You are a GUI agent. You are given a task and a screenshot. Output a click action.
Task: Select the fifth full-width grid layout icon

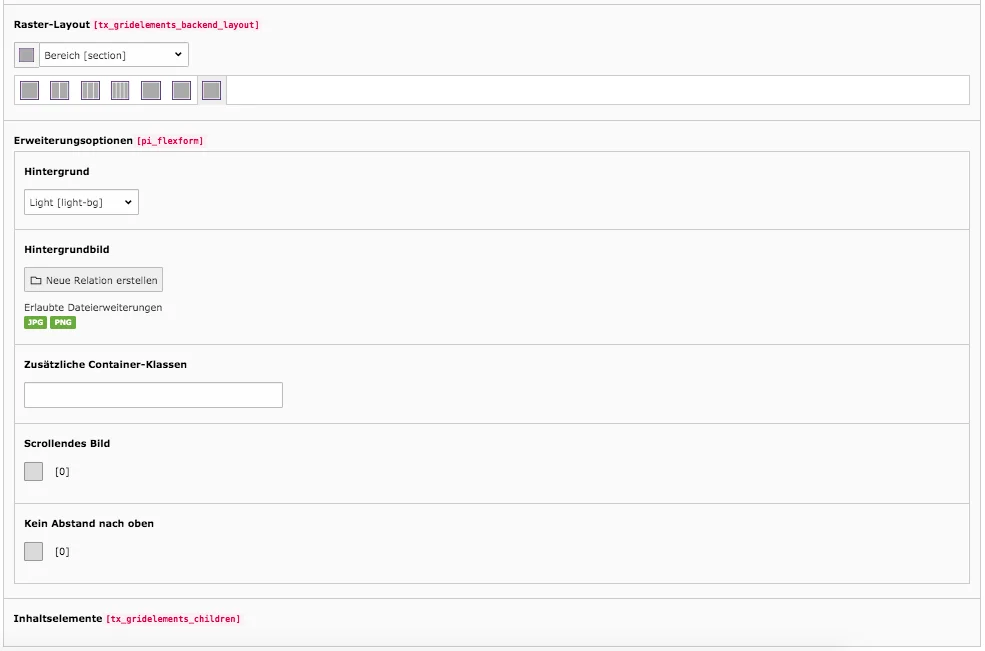coord(150,90)
